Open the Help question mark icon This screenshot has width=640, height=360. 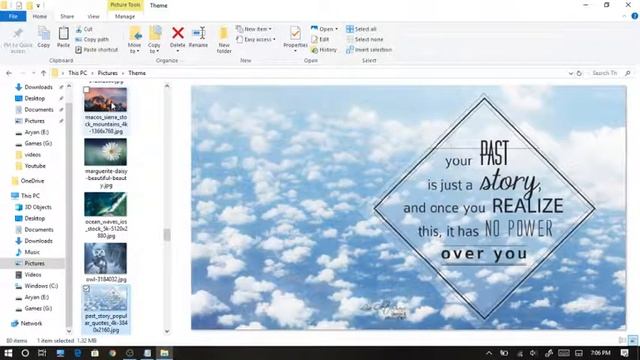coord(634,16)
